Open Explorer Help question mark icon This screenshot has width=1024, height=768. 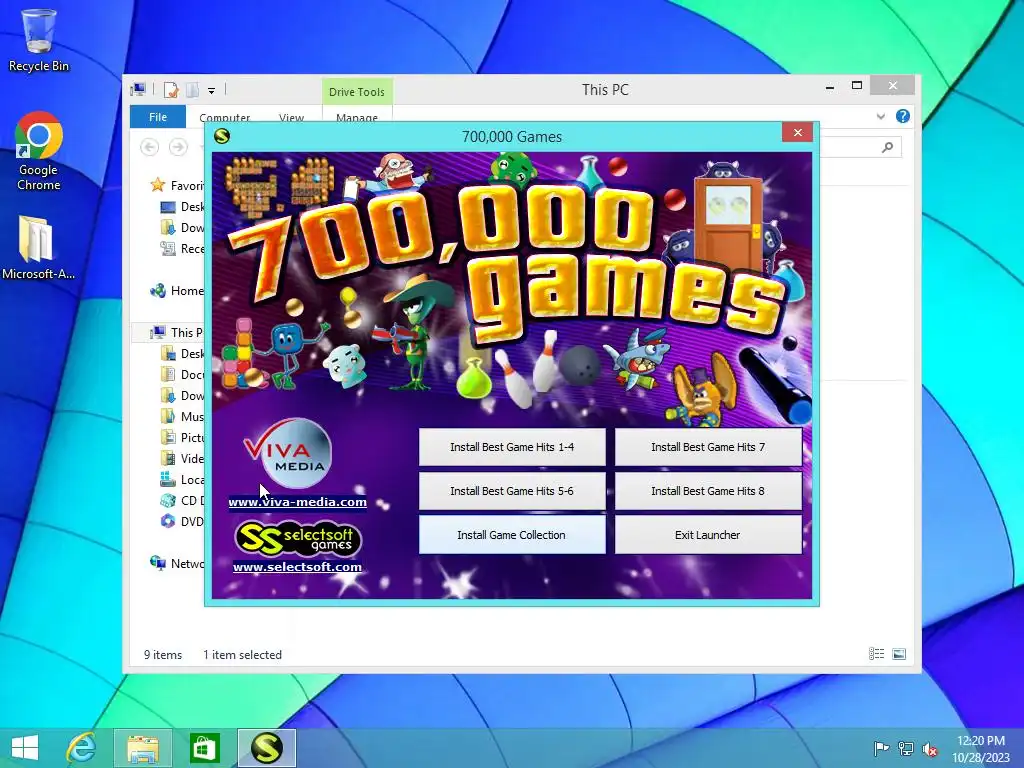(903, 116)
